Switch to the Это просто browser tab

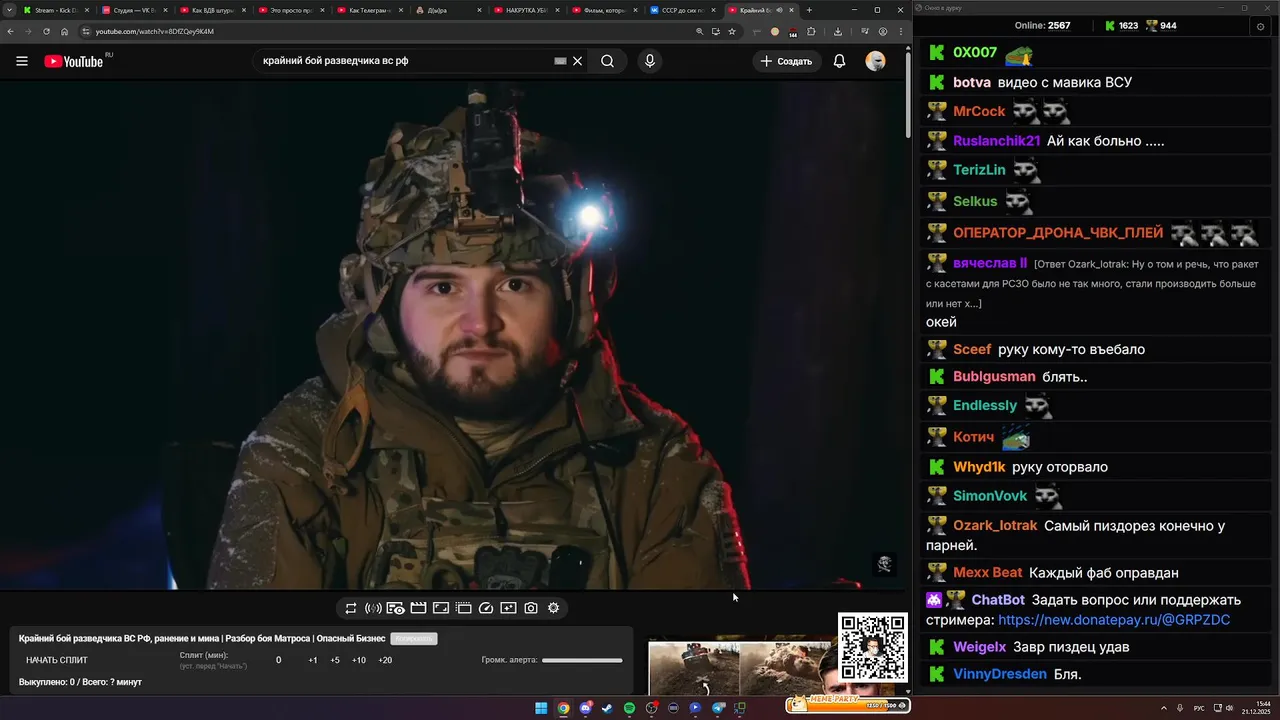click(x=290, y=10)
